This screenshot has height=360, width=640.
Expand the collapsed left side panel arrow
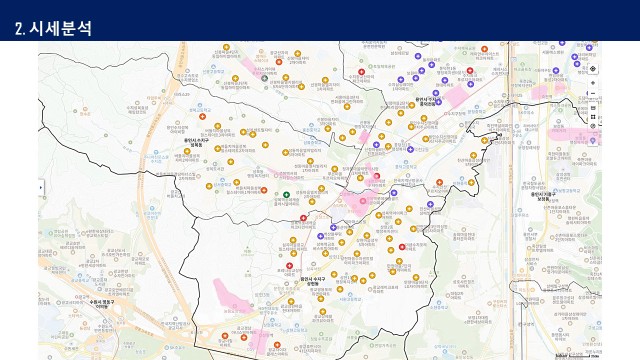click(41, 187)
